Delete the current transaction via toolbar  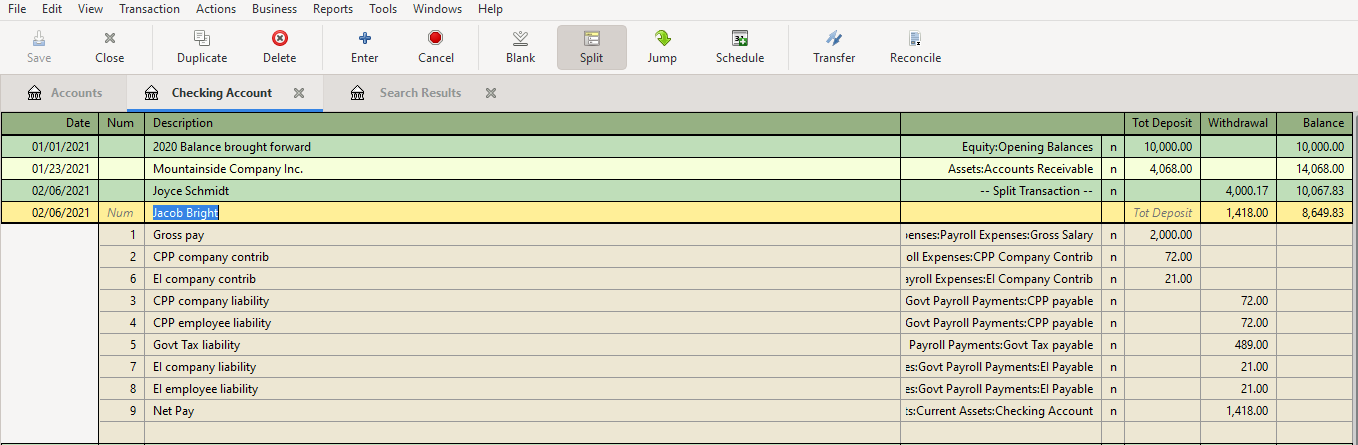[x=279, y=47]
